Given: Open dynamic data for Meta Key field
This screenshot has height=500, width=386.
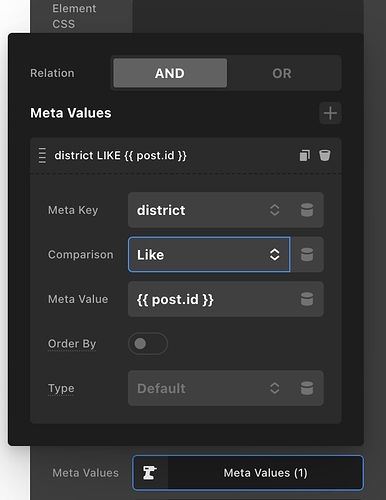Looking at the screenshot, I should point(307,210).
